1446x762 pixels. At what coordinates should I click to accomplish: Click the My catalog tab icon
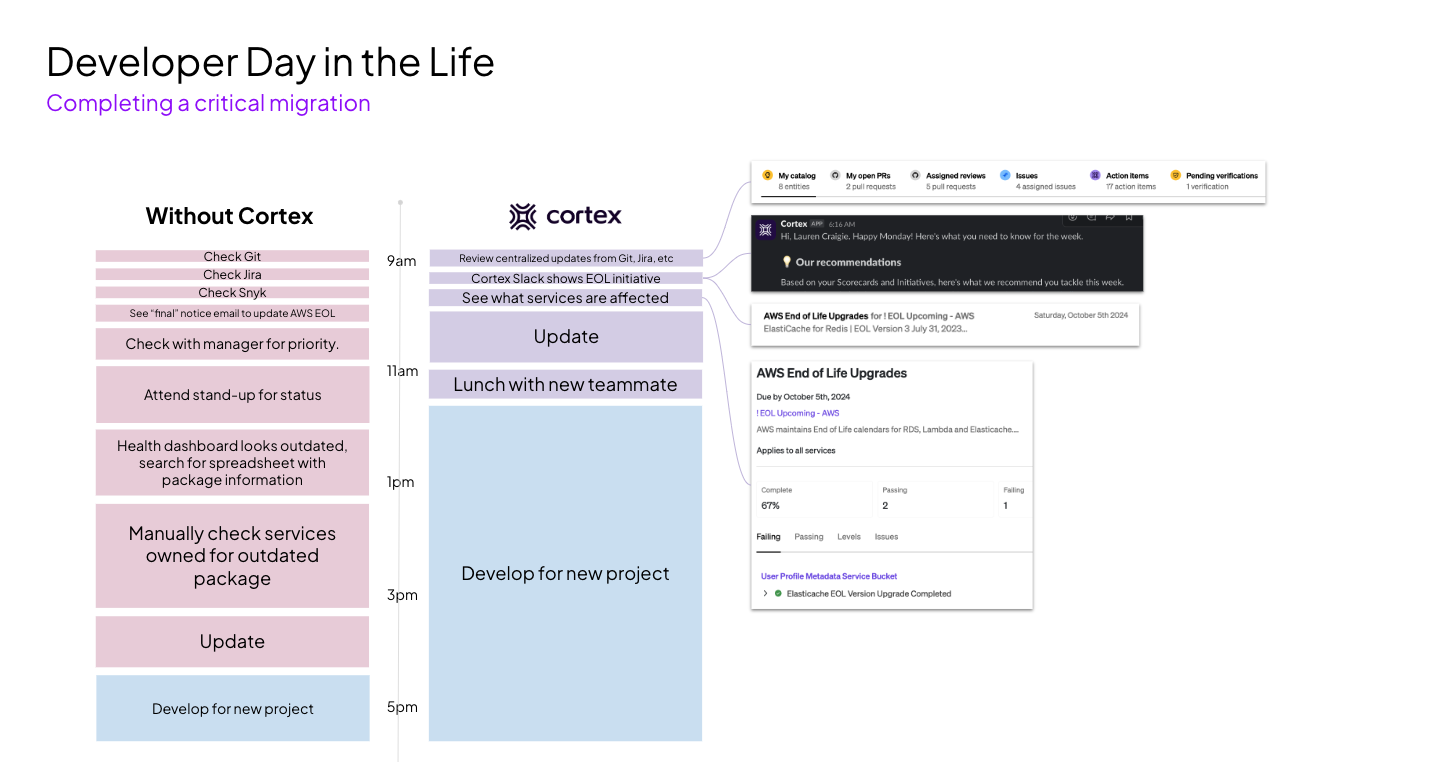coord(767,176)
